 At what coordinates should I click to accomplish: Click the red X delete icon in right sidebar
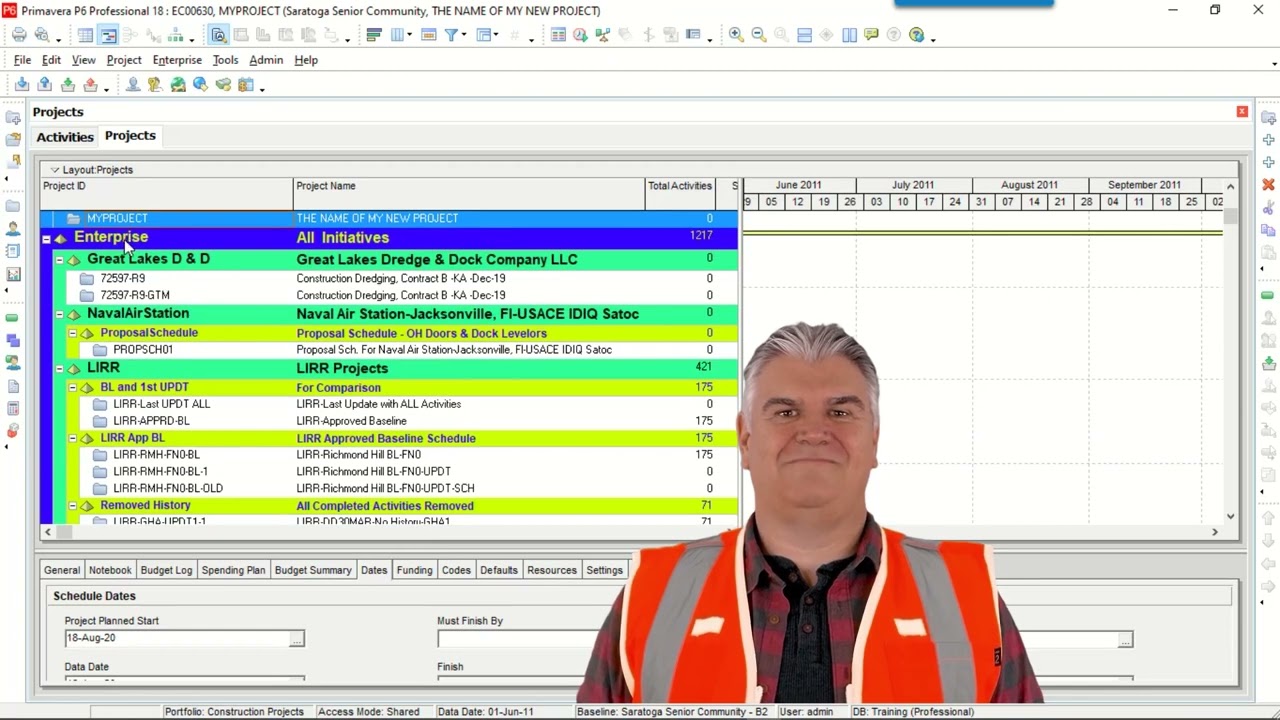[x=1268, y=185]
